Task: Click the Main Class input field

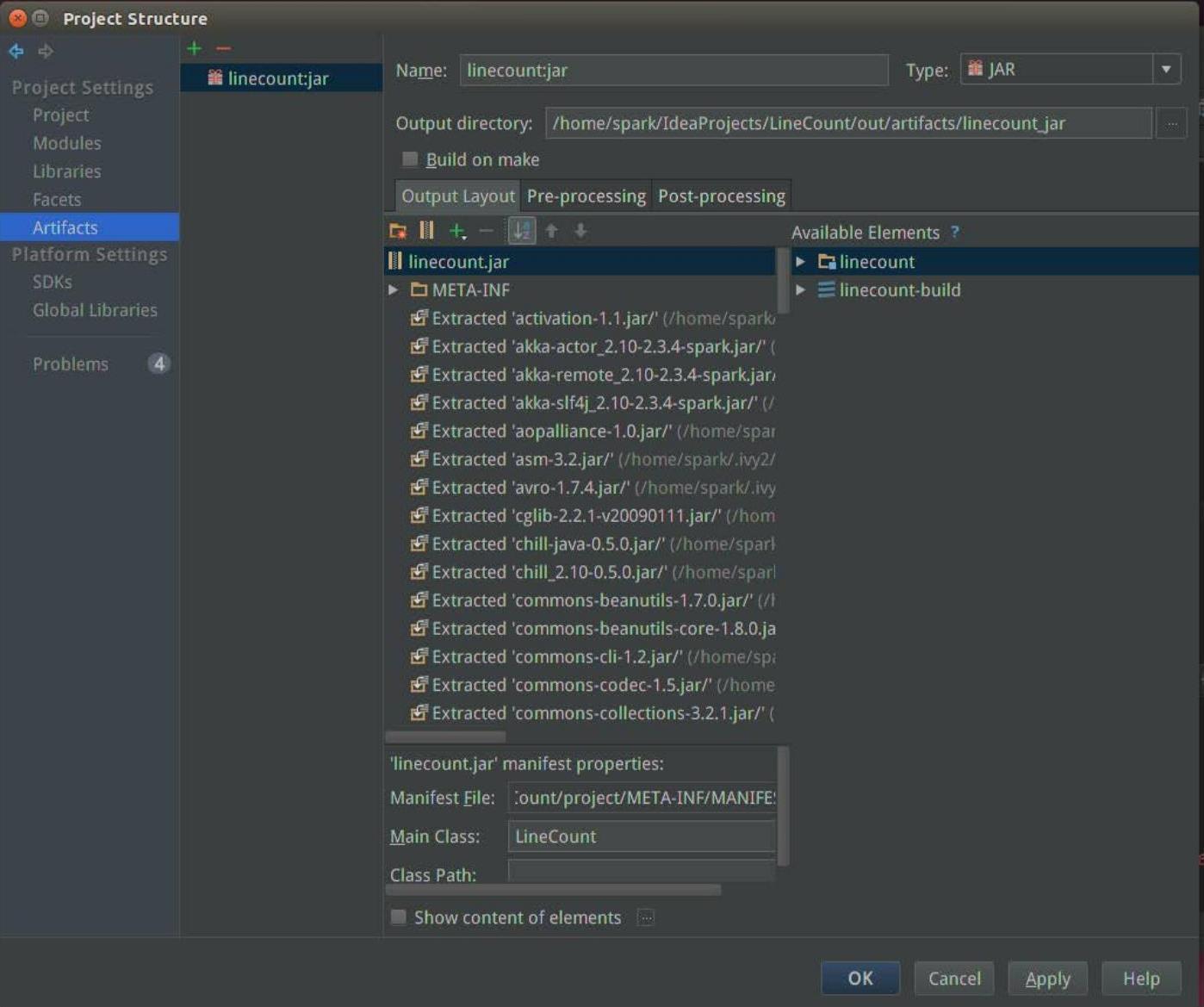Action: [642, 836]
